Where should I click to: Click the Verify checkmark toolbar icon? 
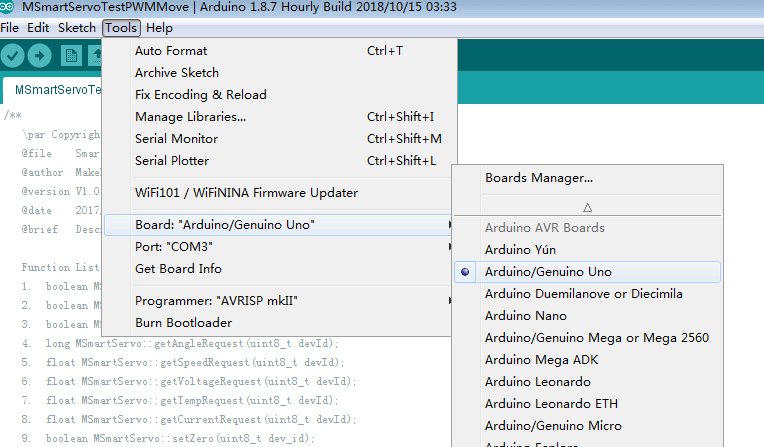coord(12,56)
